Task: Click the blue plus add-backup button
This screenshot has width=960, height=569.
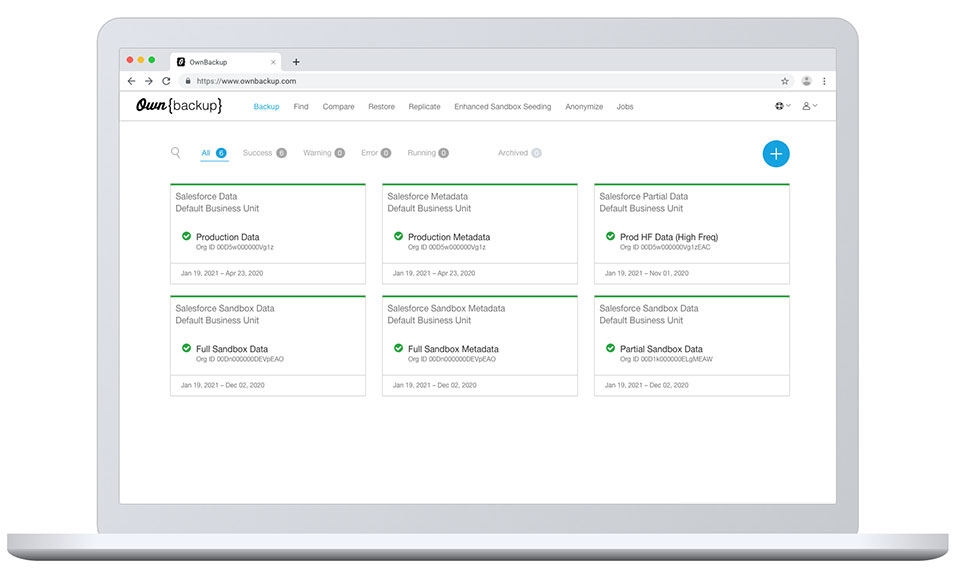Action: [776, 154]
